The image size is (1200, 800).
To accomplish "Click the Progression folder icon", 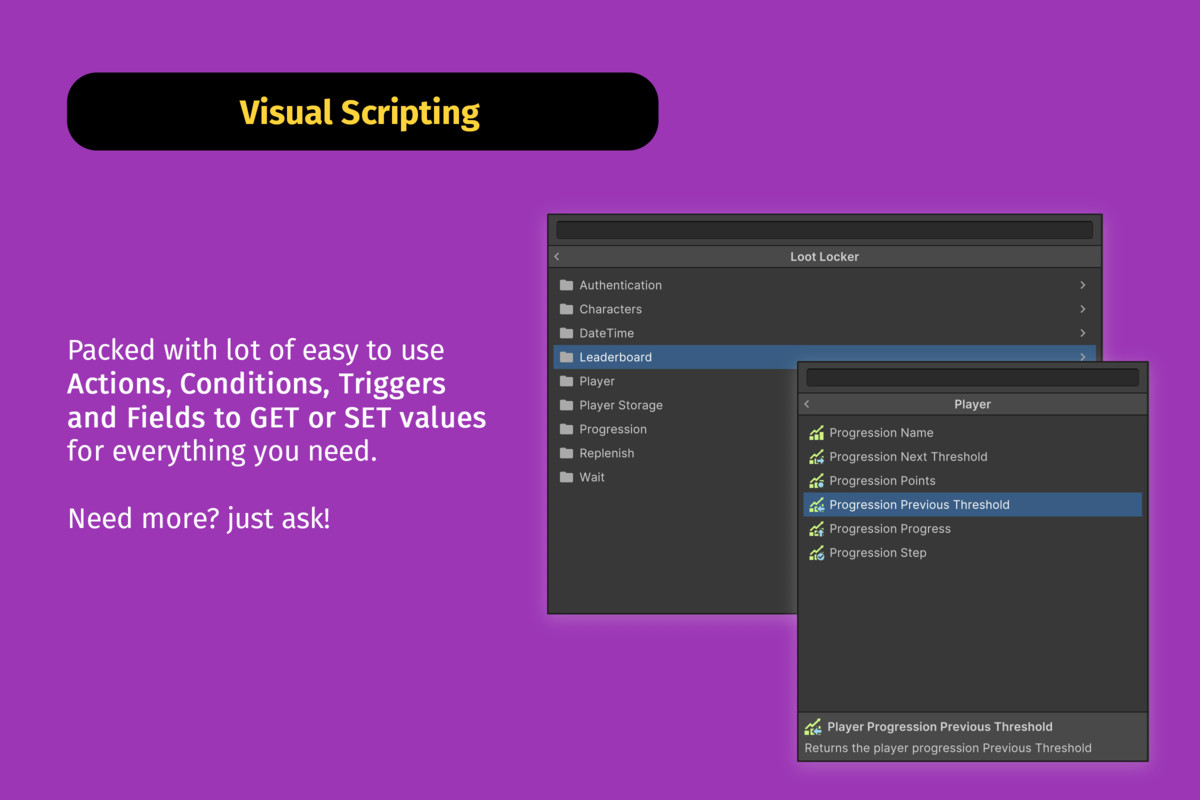I will 566,429.
